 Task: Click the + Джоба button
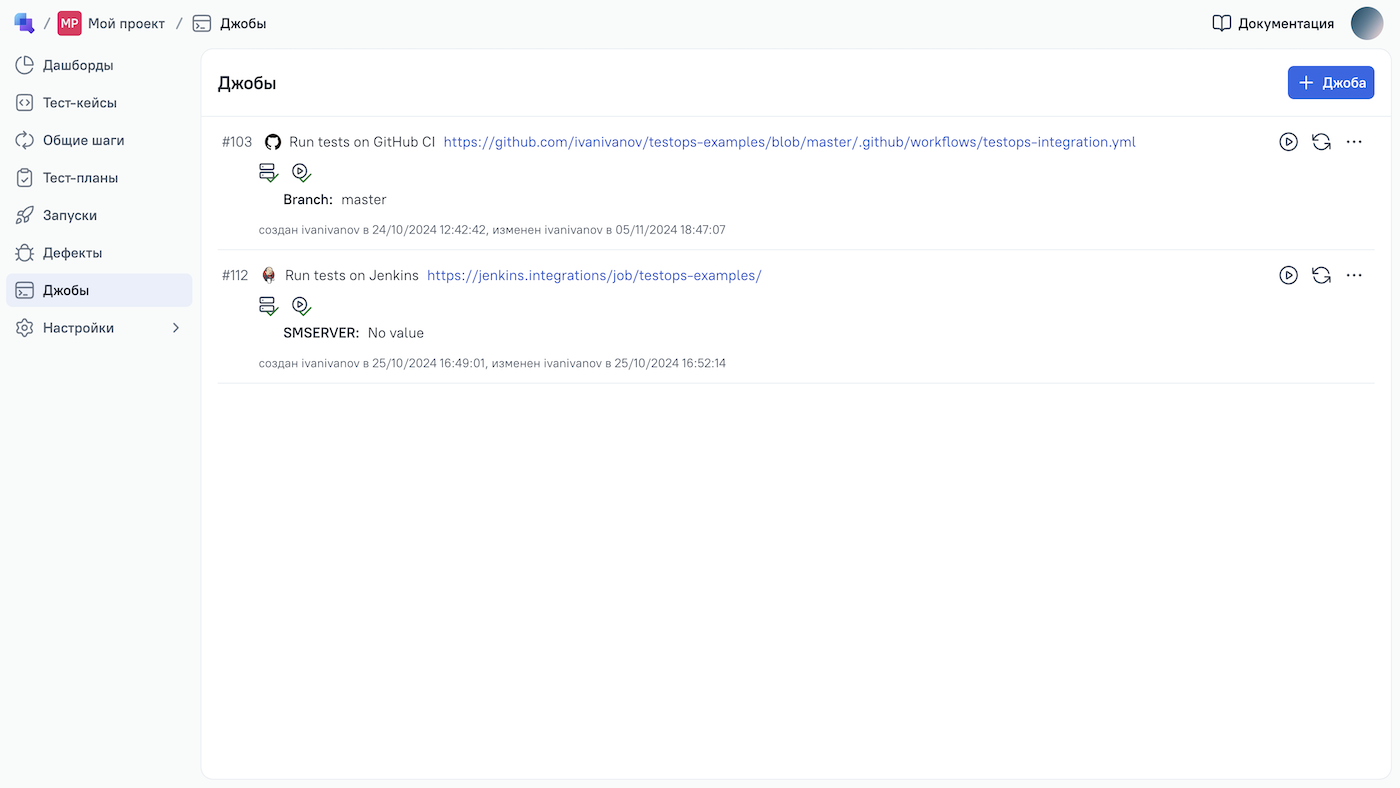(1330, 83)
